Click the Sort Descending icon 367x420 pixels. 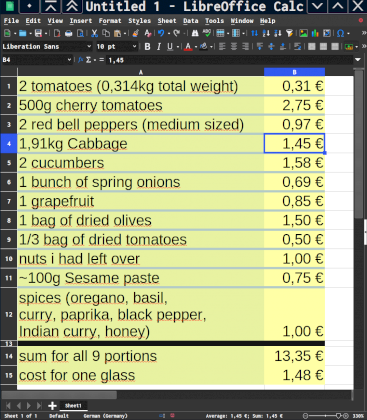tap(278, 33)
